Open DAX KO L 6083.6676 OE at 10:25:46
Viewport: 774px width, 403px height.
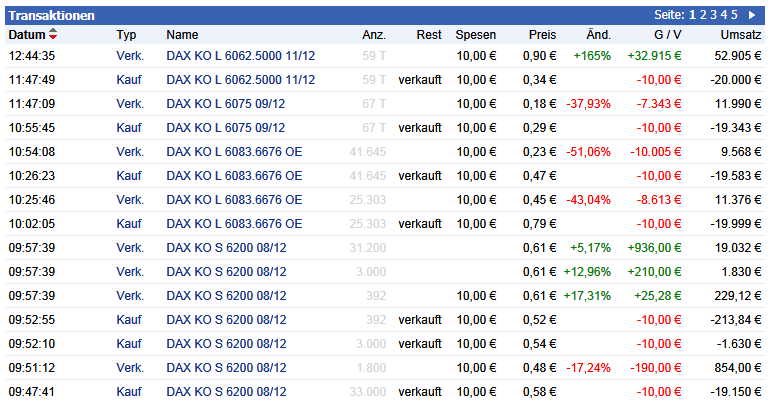(x=234, y=200)
